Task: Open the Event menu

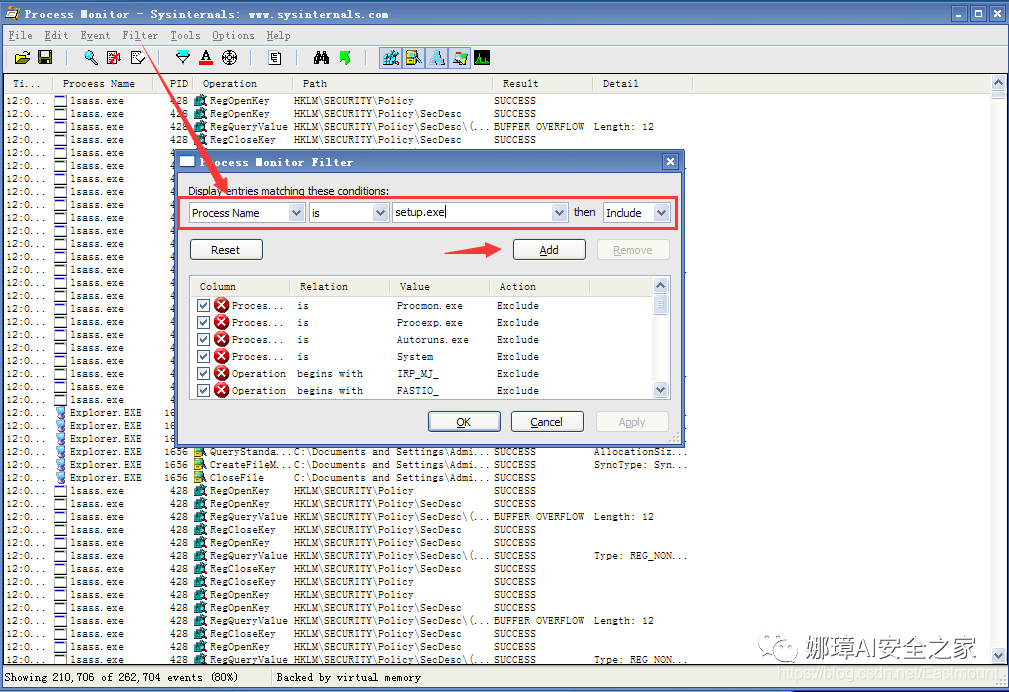Action: pyautogui.click(x=95, y=35)
